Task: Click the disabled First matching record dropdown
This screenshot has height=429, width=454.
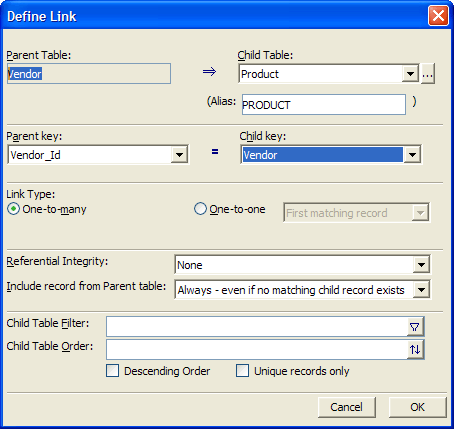Action: coord(356,213)
